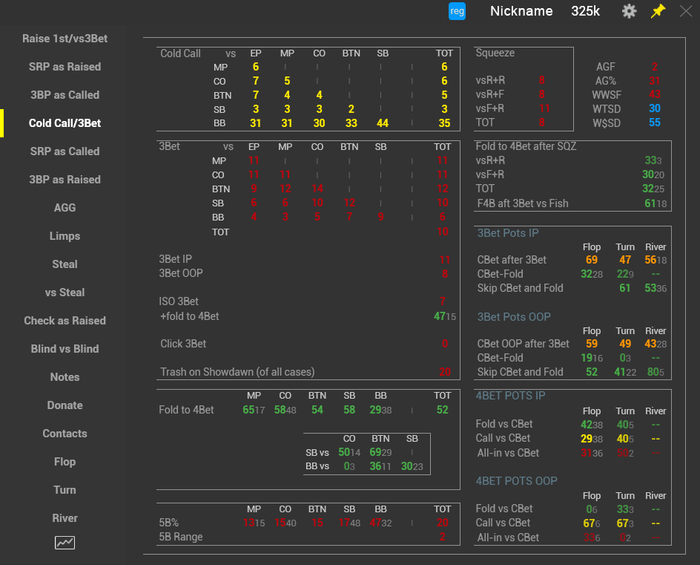The height and width of the screenshot is (565, 700).
Task: Select the Flop tab
Action: pyautogui.click(x=65, y=461)
